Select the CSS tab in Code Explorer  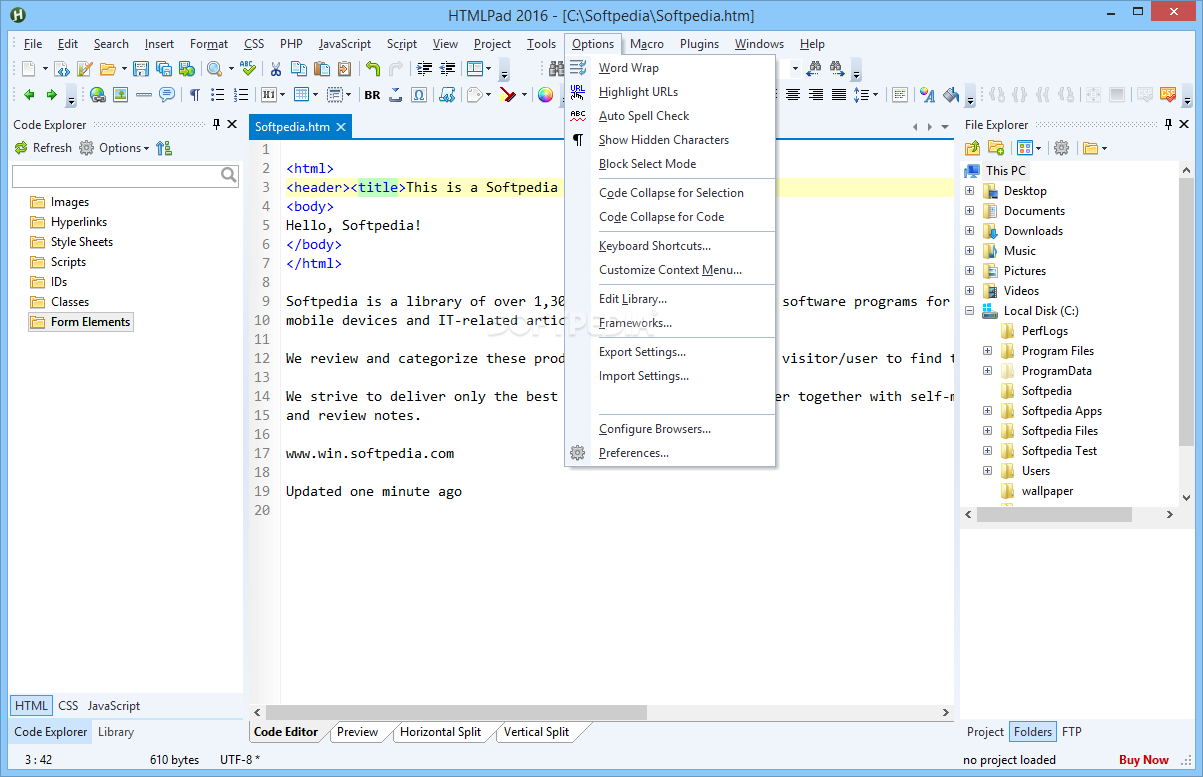68,706
